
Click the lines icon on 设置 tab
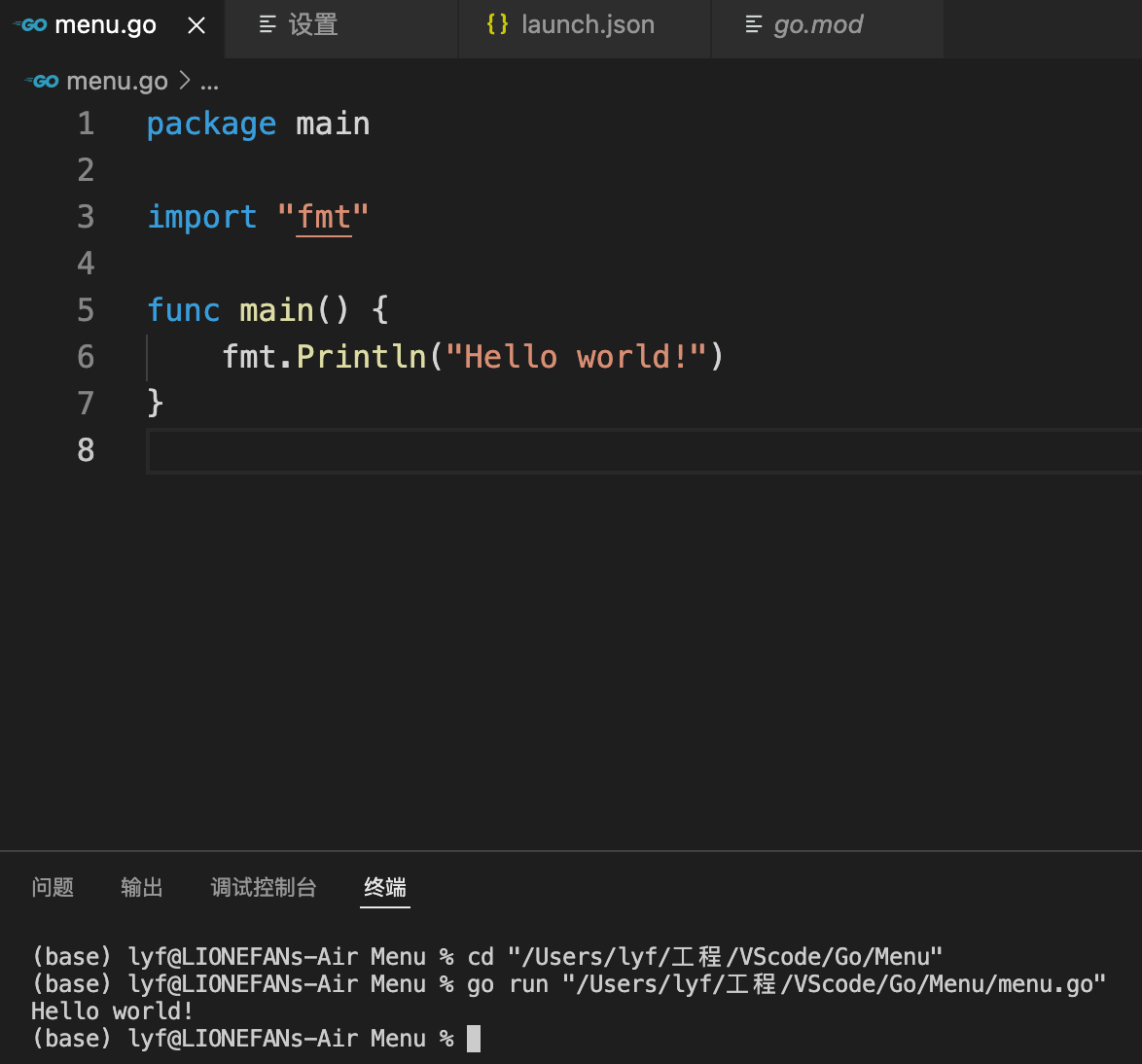(268, 24)
